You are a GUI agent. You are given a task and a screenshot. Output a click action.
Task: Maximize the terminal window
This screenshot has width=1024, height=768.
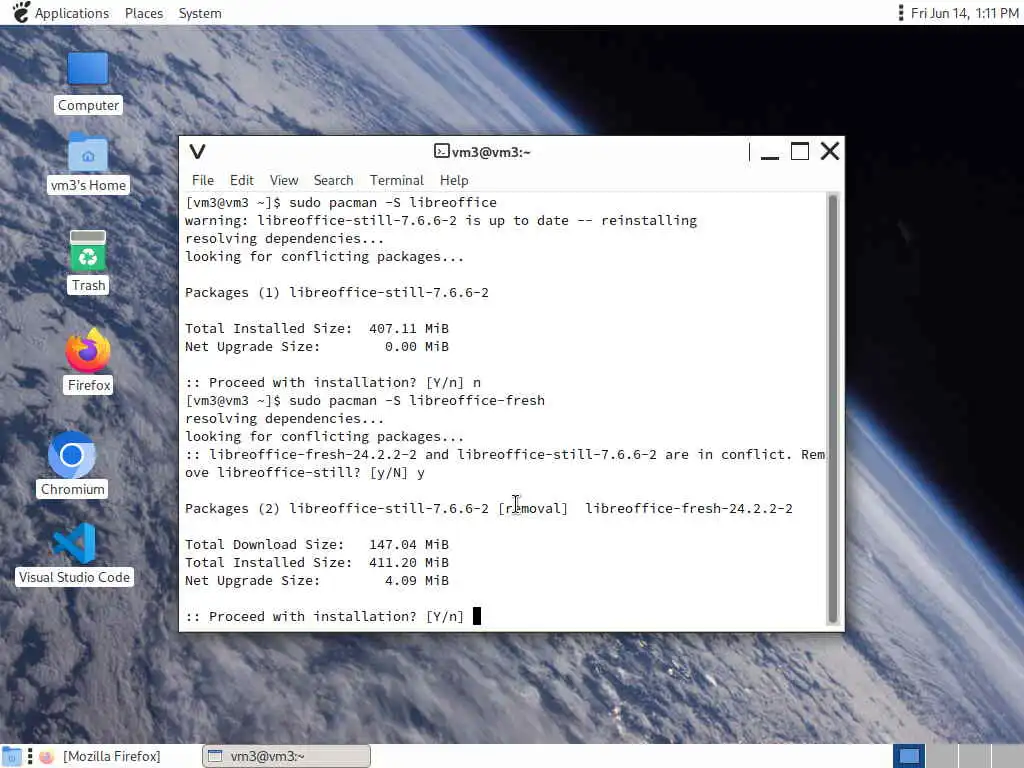tap(800, 152)
